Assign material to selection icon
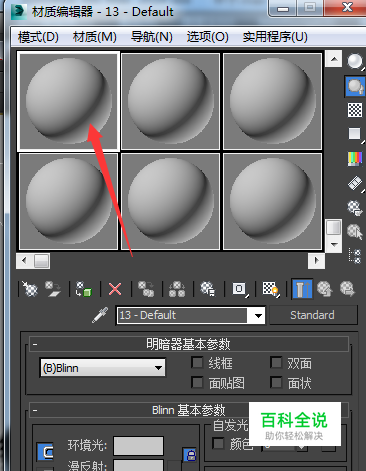Image resolution: width=366 pixels, height=471 pixels. [x=84, y=289]
